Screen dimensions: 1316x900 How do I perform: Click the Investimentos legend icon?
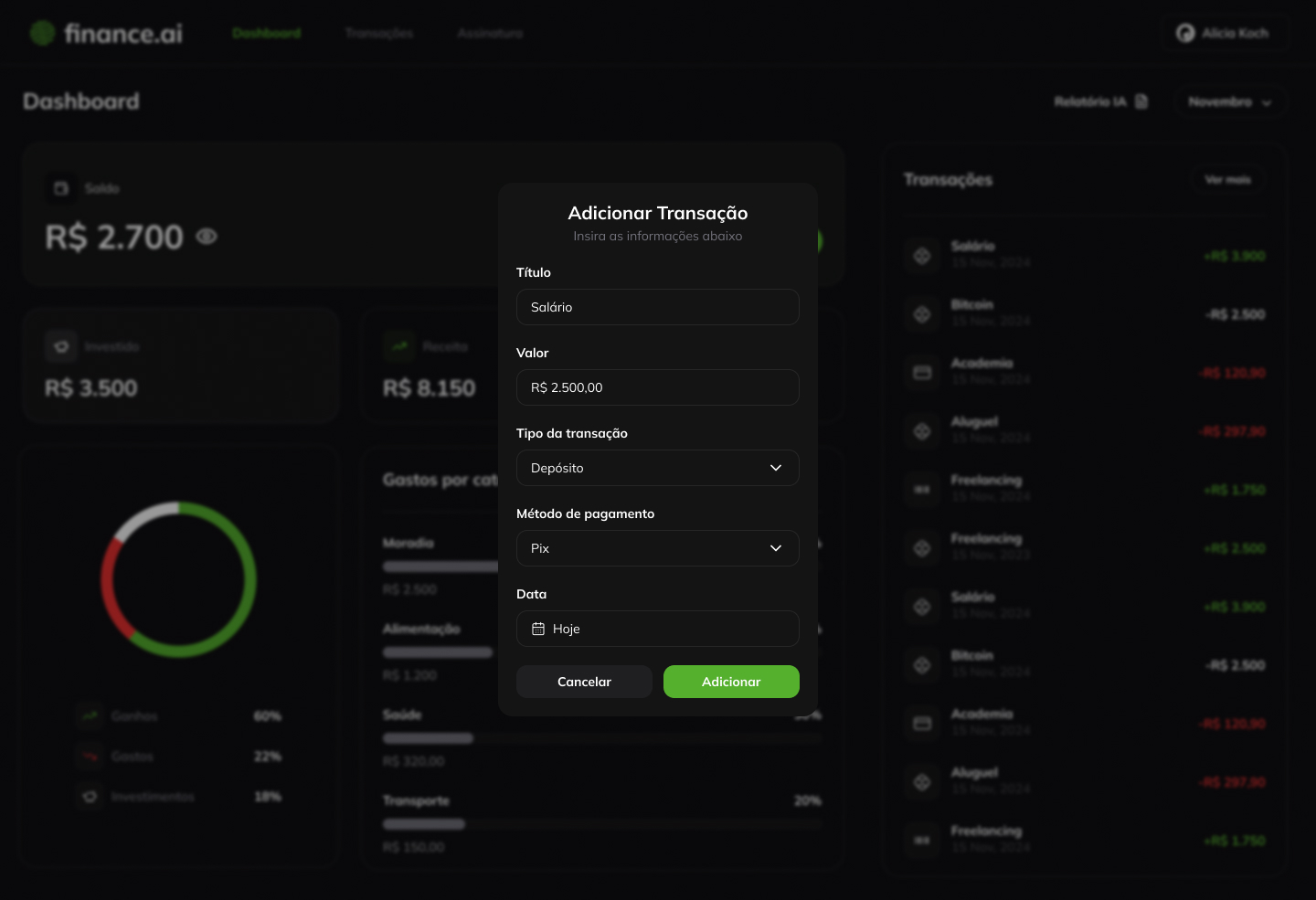coord(90,797)
